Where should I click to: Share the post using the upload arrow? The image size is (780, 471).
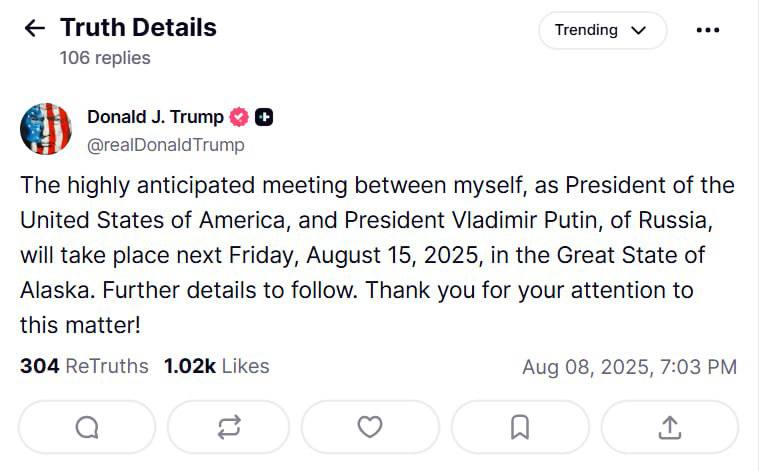(670, 427)
